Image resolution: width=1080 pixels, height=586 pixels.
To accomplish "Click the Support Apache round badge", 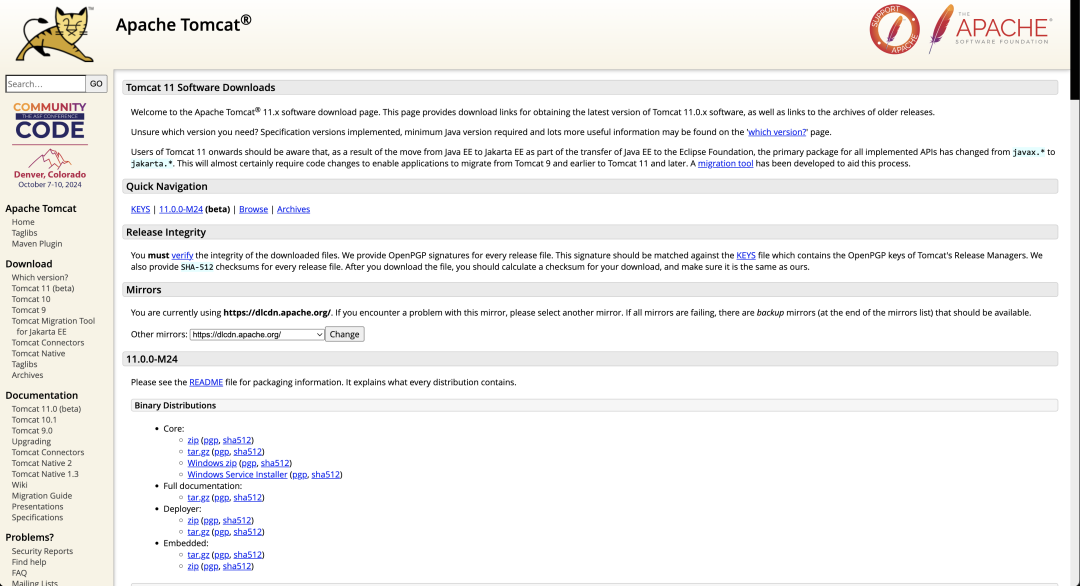I will [x=894, y=30].
